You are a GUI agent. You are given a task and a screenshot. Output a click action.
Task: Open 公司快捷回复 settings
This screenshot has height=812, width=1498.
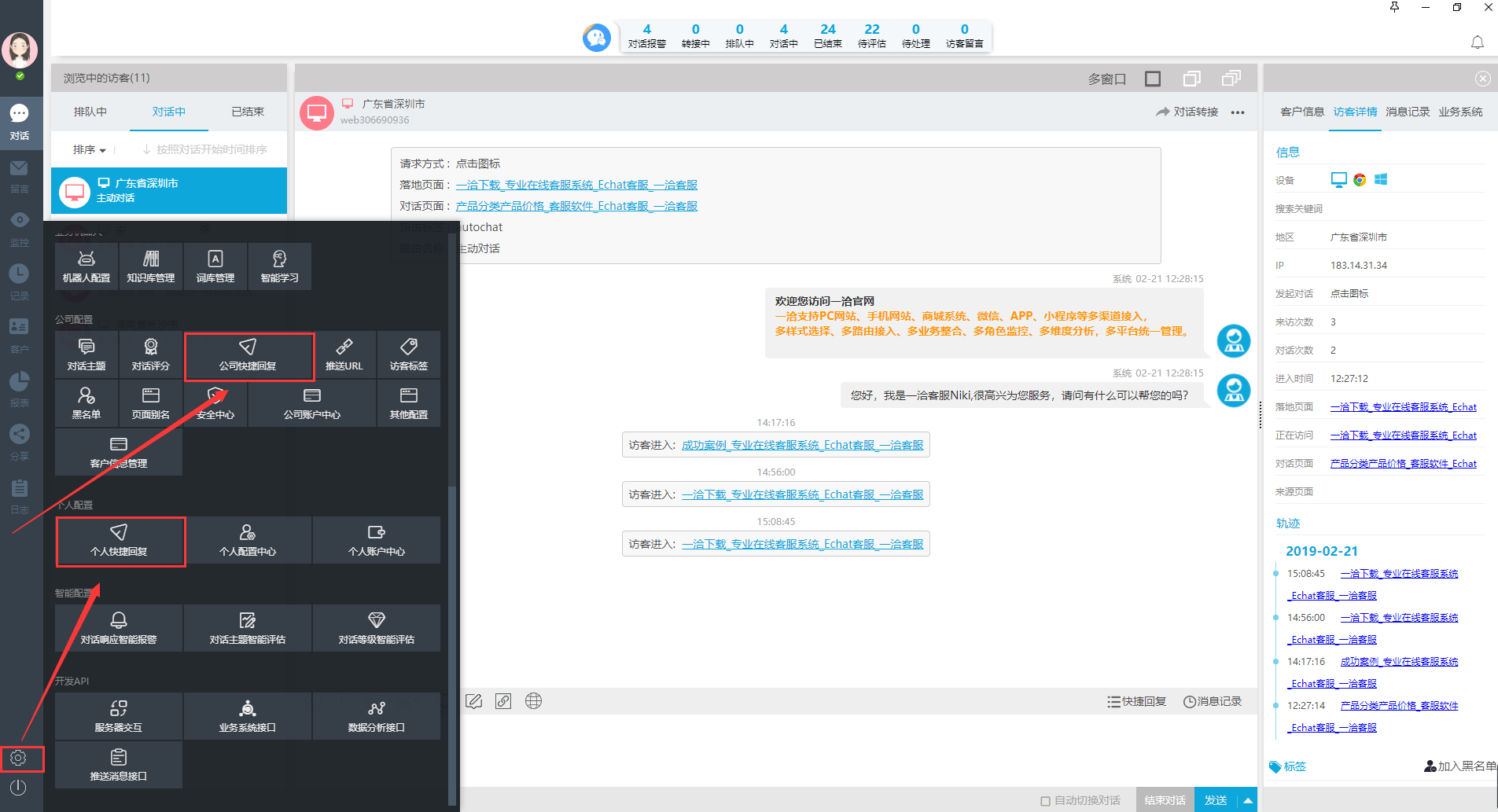248,356
